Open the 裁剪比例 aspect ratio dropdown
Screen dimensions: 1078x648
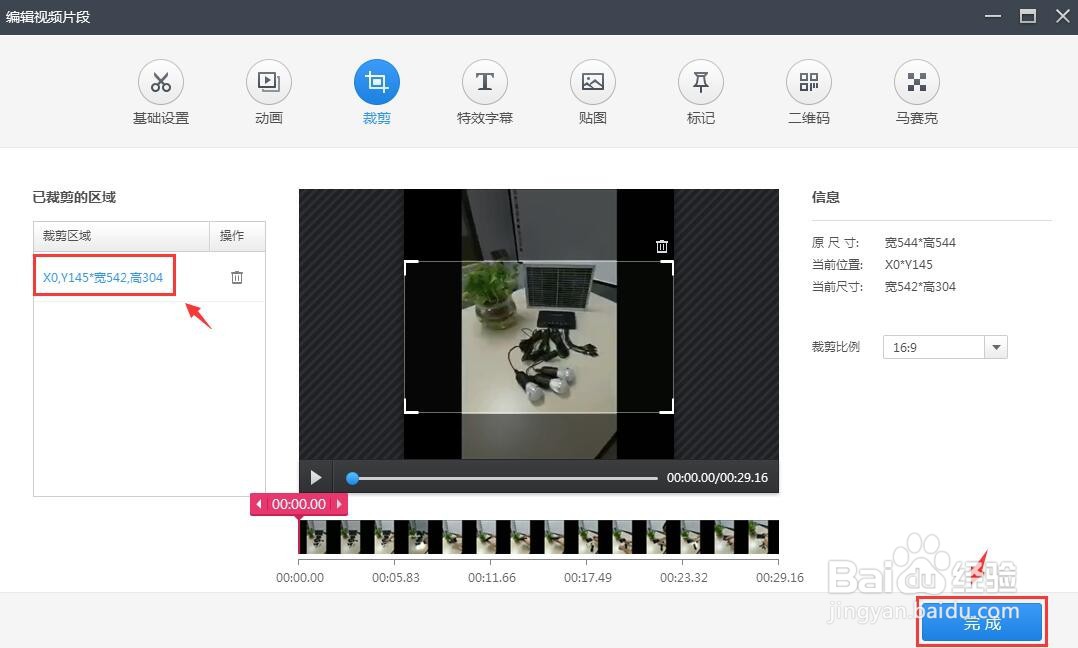(x=996, y=347)
